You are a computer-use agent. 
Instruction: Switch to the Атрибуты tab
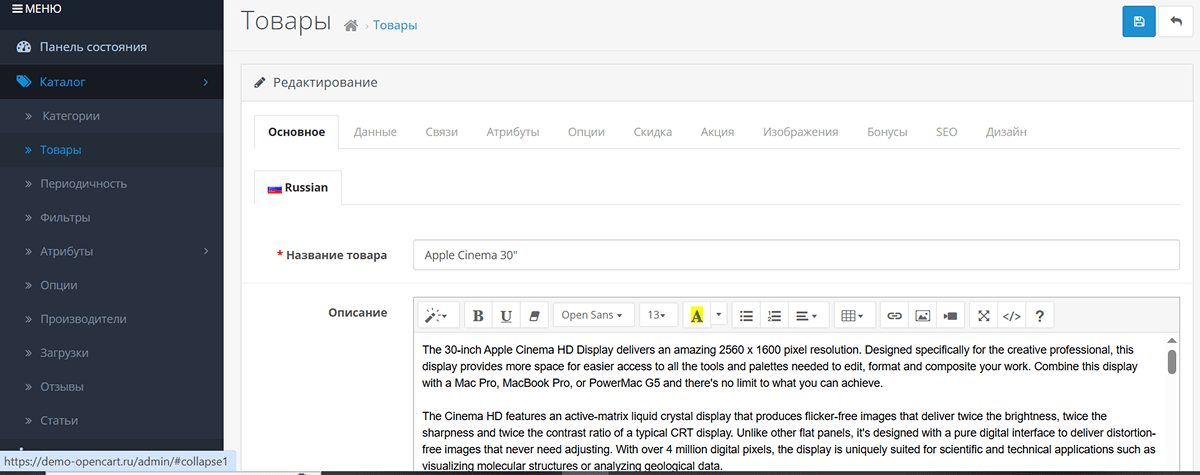(513, 132)
